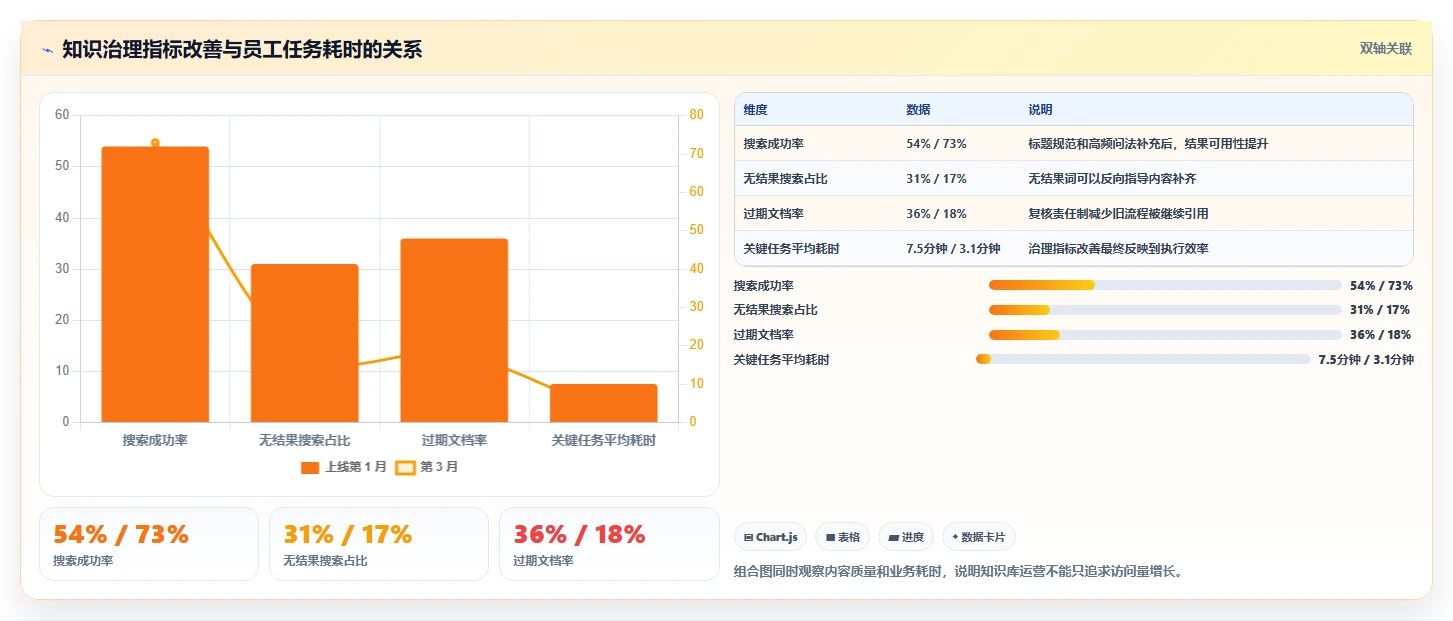Open the Chart.js tag pill
Viewport: 1453px width, 621px height.
tap(771, 537)
